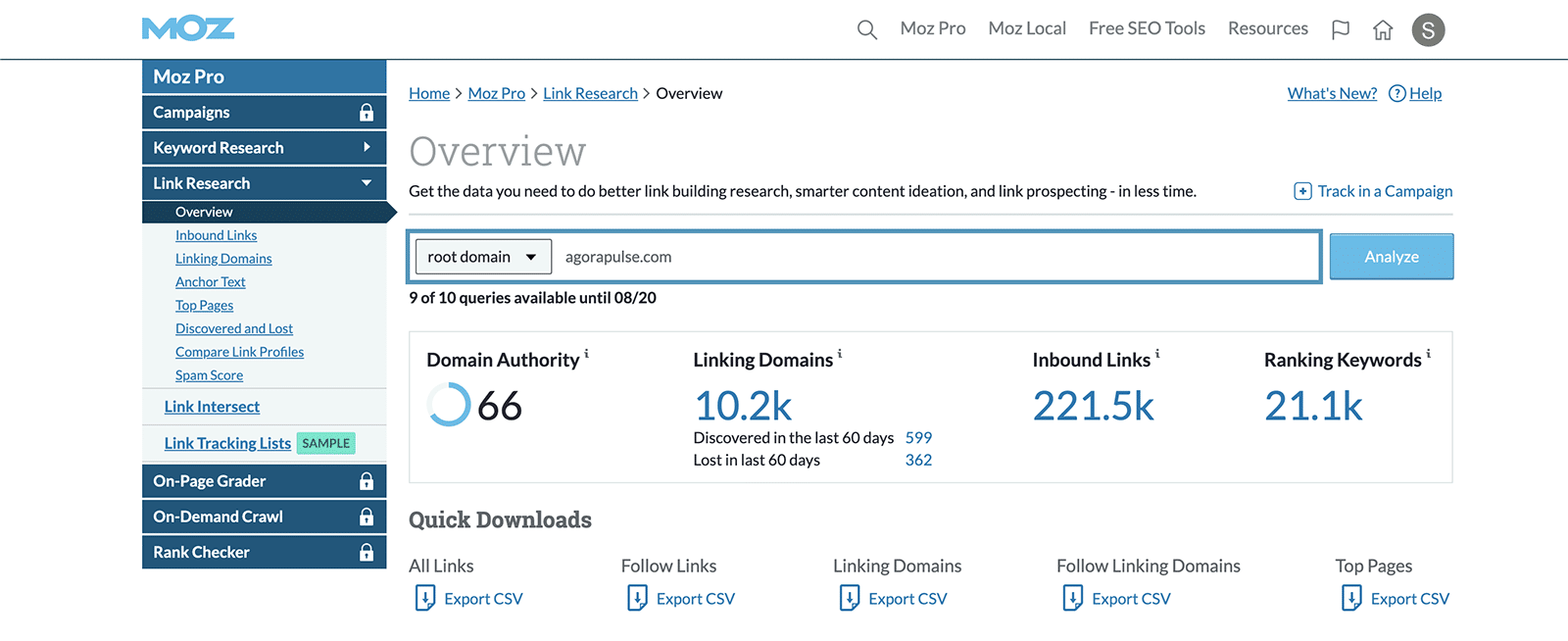Open the user profile avatar 'S'
This screenshot has width=1568, height=641.
click(x=1428, y=30)
